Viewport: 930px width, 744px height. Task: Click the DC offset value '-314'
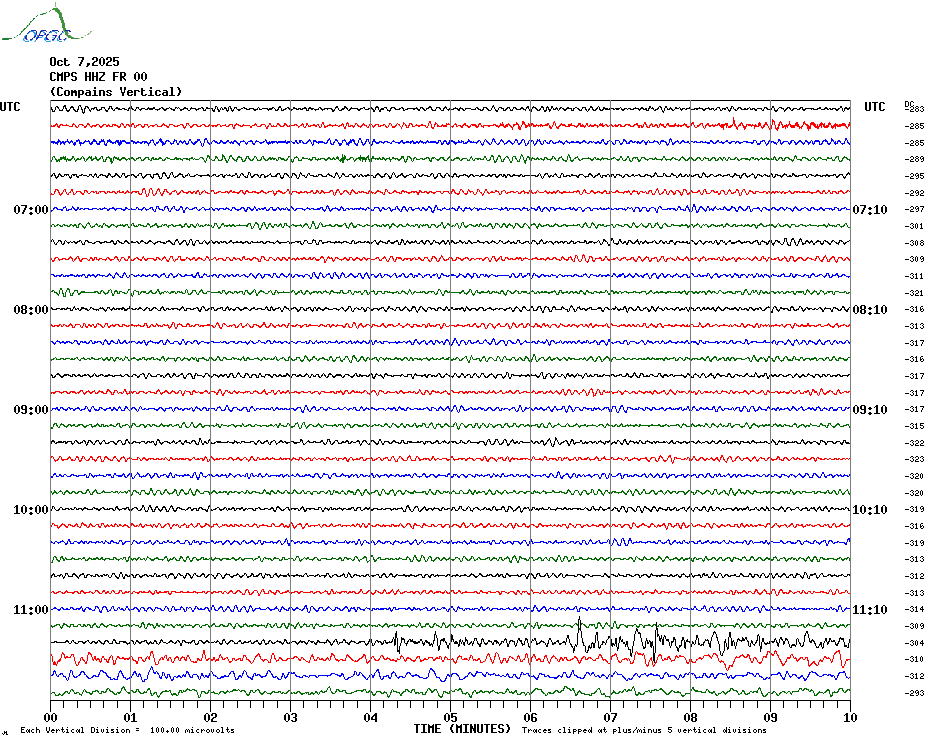click(915, 610)
